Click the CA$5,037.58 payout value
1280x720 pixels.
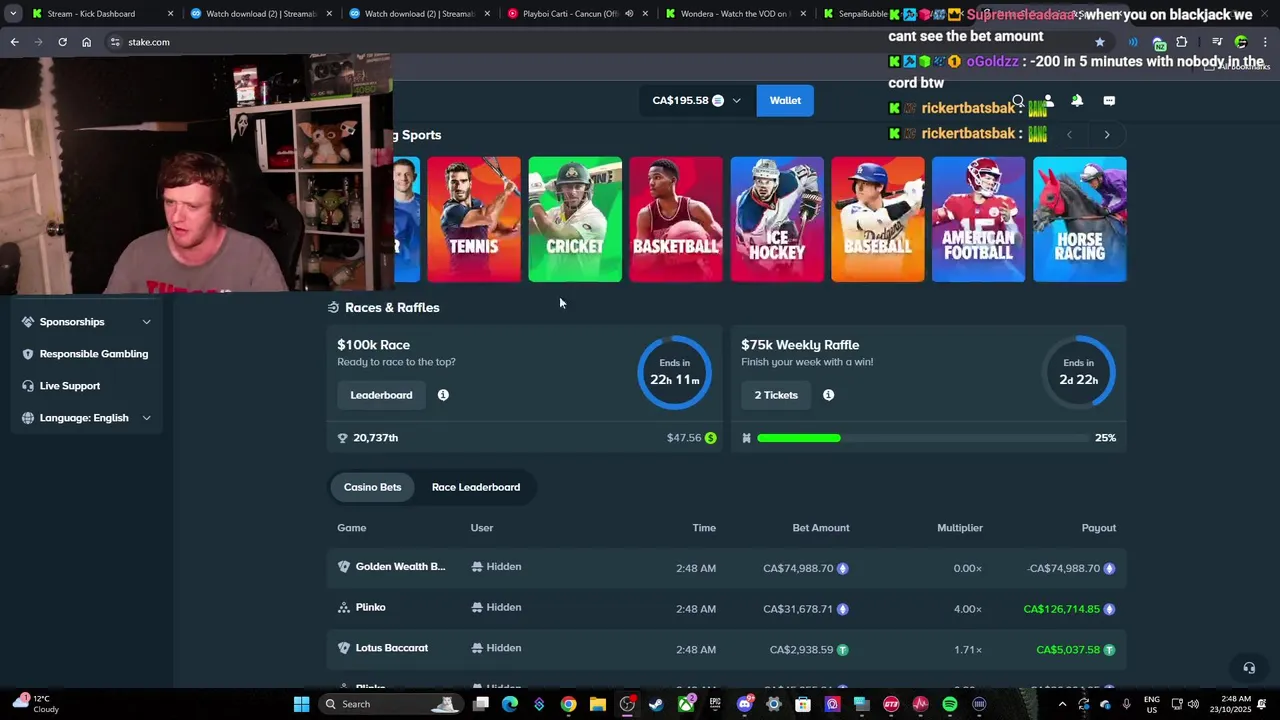(1068, 650)
